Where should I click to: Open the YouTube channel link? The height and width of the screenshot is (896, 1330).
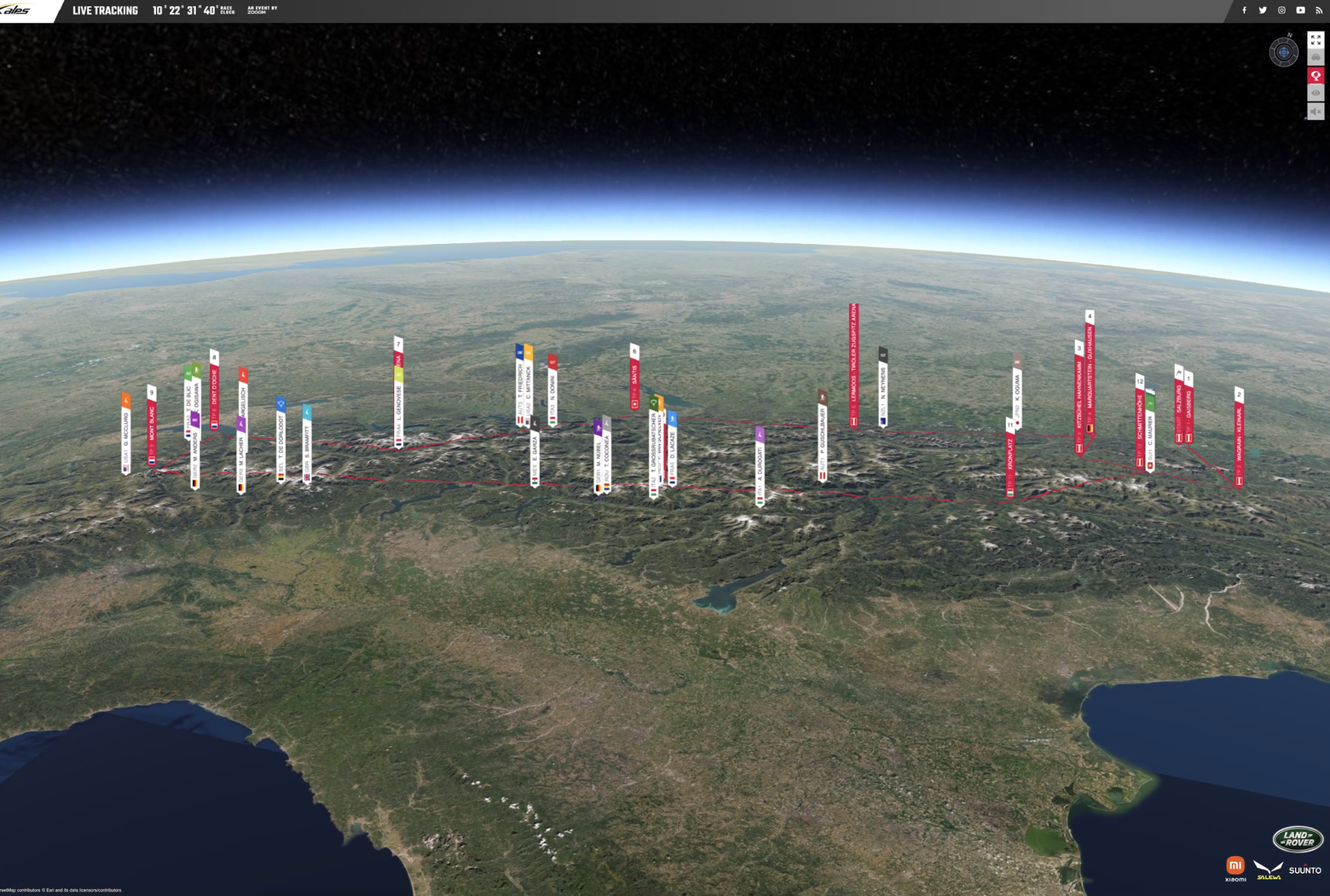tap(1300, 10)
